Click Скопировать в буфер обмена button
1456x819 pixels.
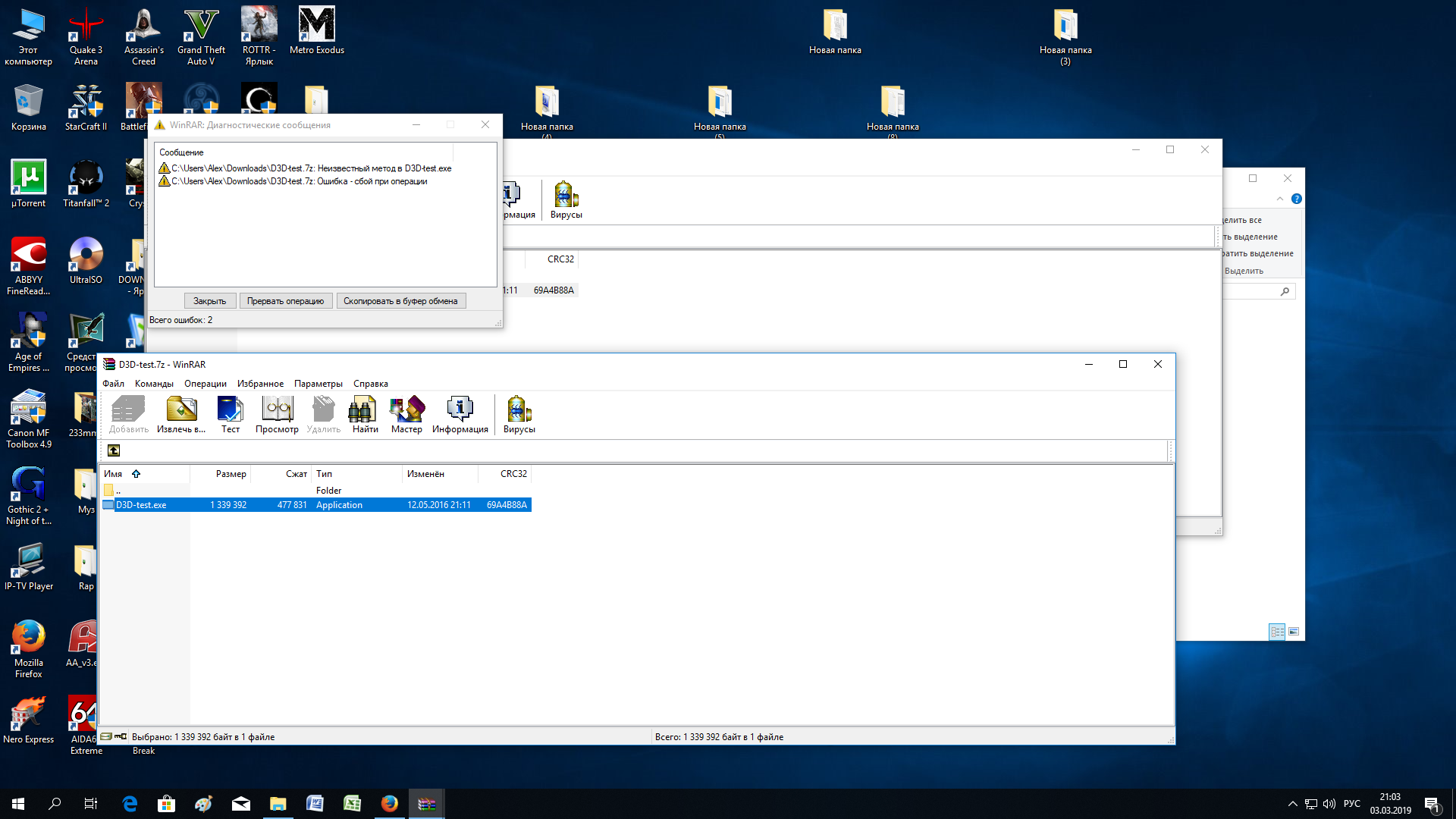coord(400,301)
